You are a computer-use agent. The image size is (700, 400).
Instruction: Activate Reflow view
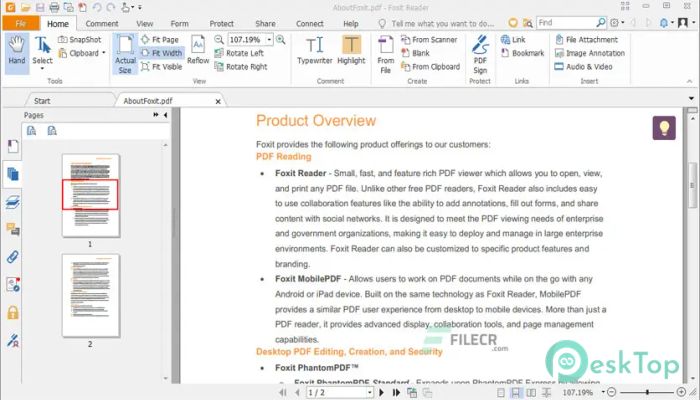click(x=198, y=50)
